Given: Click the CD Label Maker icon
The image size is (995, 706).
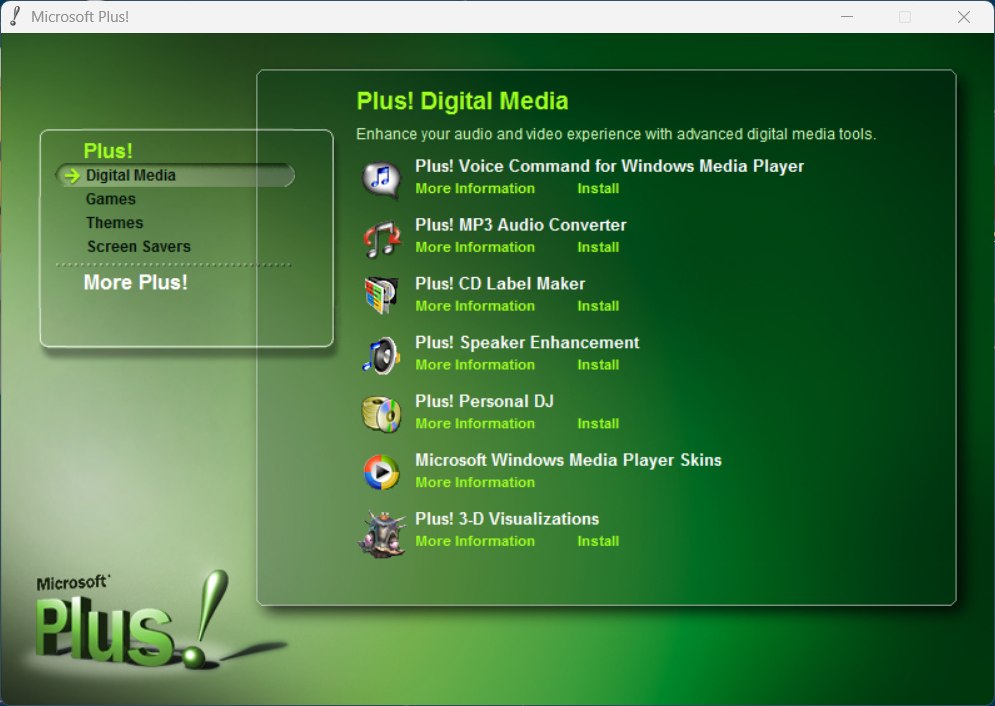Looking at the screenshot, I should [380, 296].
